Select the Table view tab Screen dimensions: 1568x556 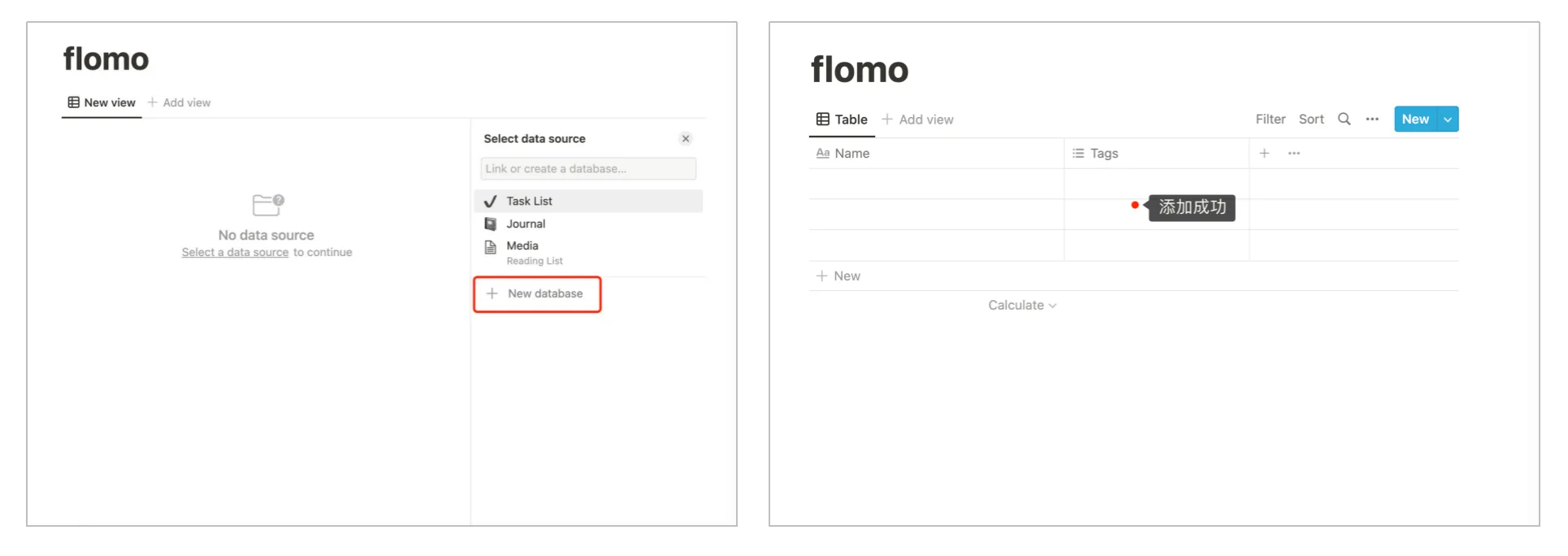tap(842, 119)
